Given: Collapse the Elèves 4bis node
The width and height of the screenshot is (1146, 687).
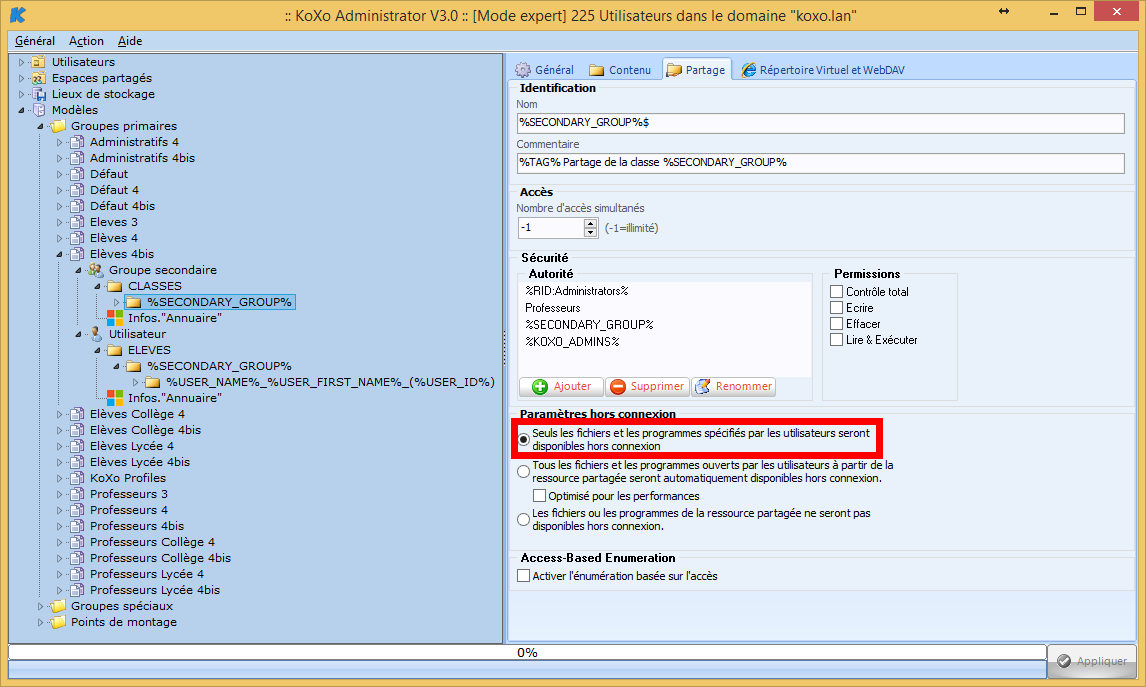Looking at the screenshot, I should pyautogui.click(x=59, y=254).
